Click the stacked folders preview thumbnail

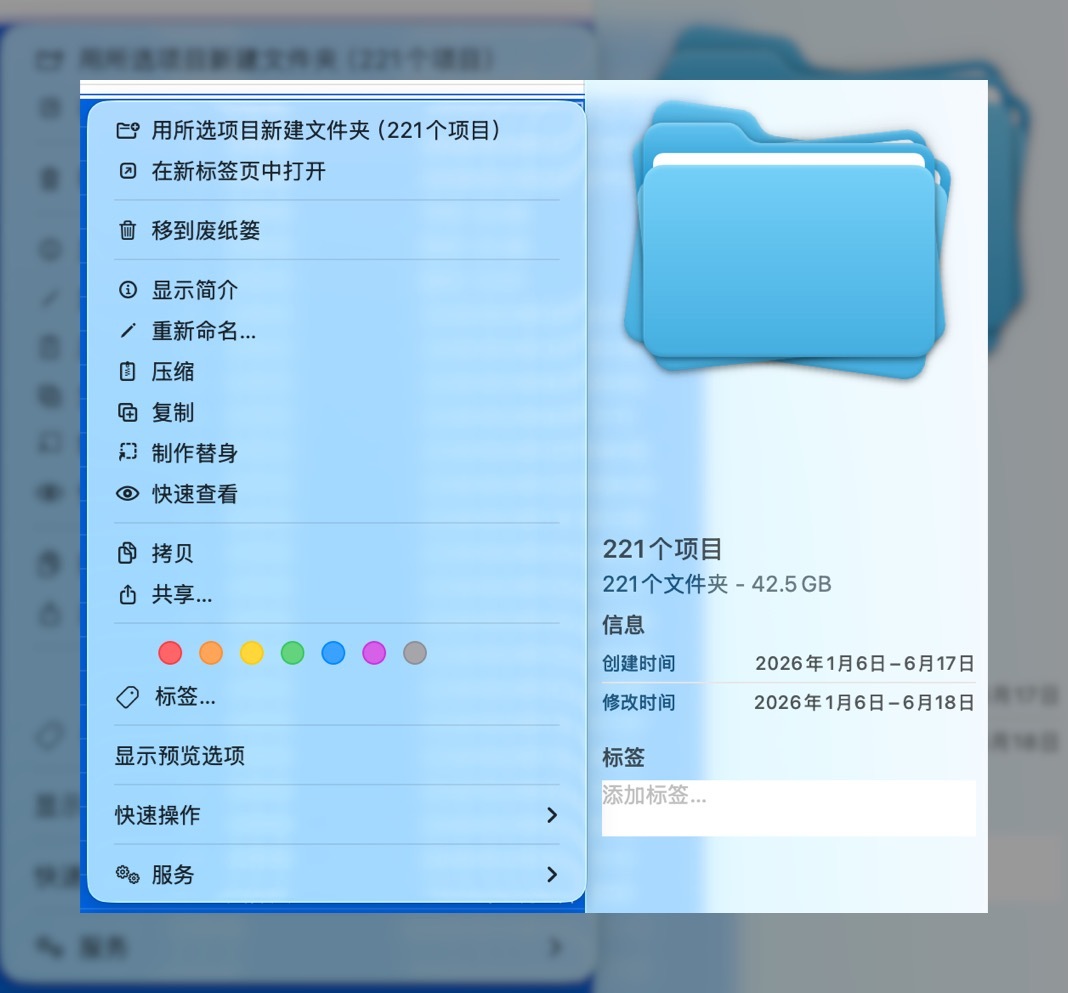pos(787,240)
